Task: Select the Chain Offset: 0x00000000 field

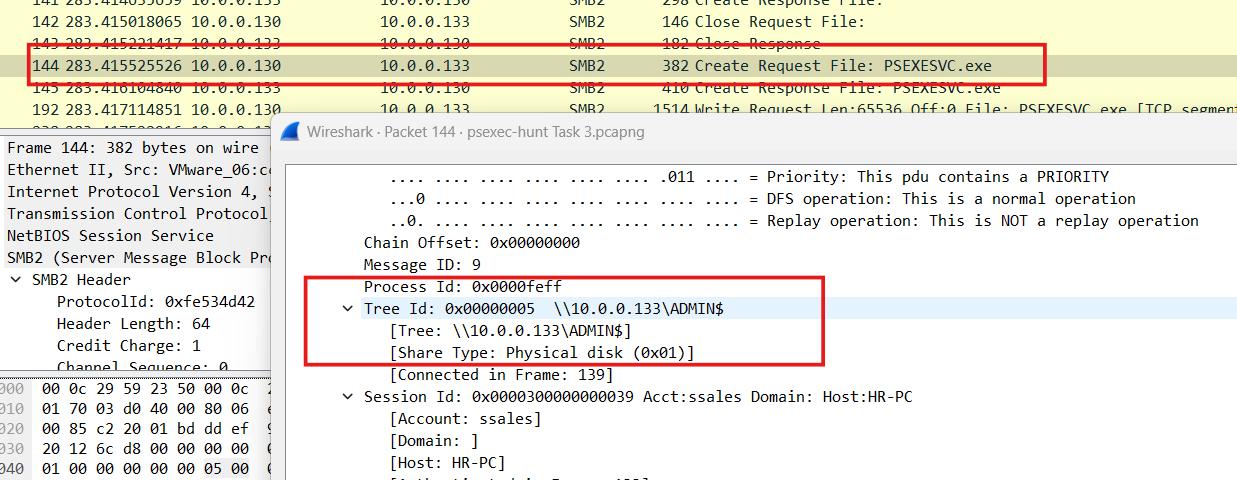Action: tap(471, 243)
